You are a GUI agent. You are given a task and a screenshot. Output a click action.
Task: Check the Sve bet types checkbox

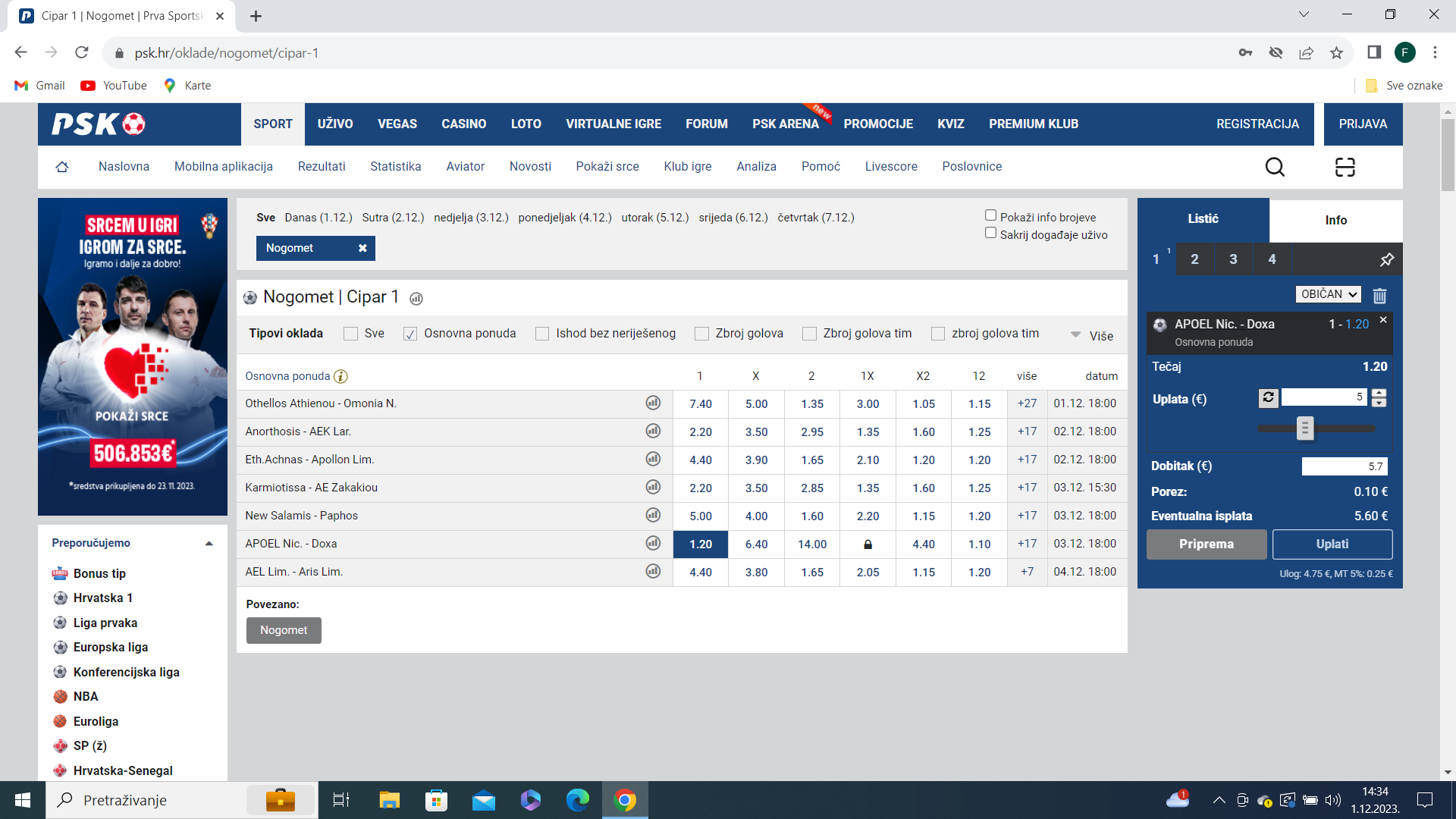[x=350, y=334]
